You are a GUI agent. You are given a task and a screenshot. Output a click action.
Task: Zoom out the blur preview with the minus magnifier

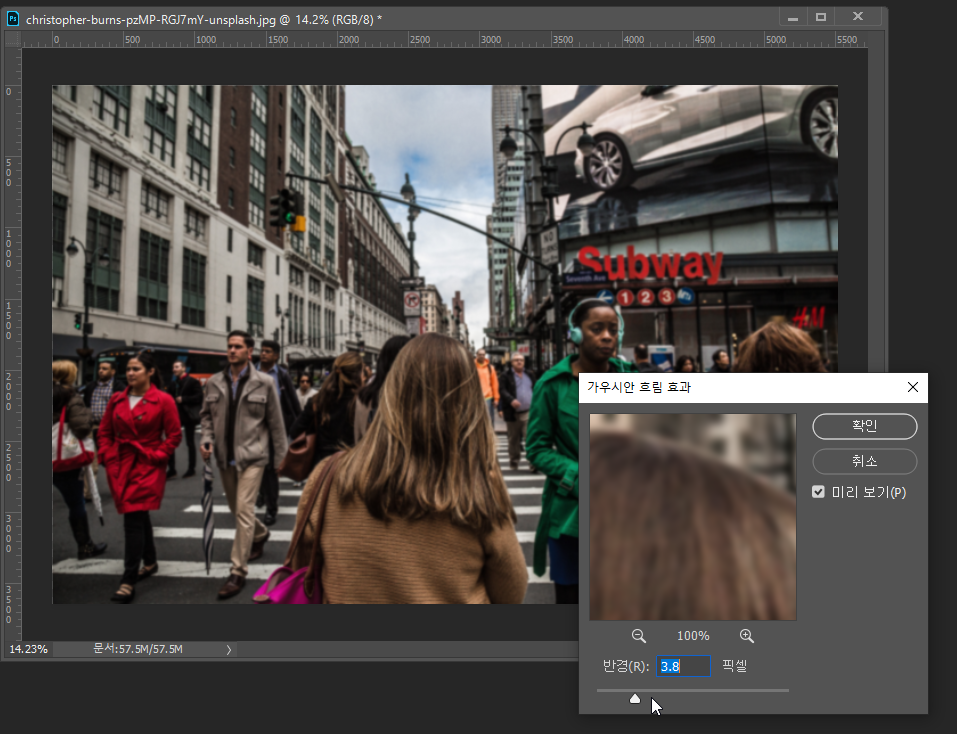[639, 636]
